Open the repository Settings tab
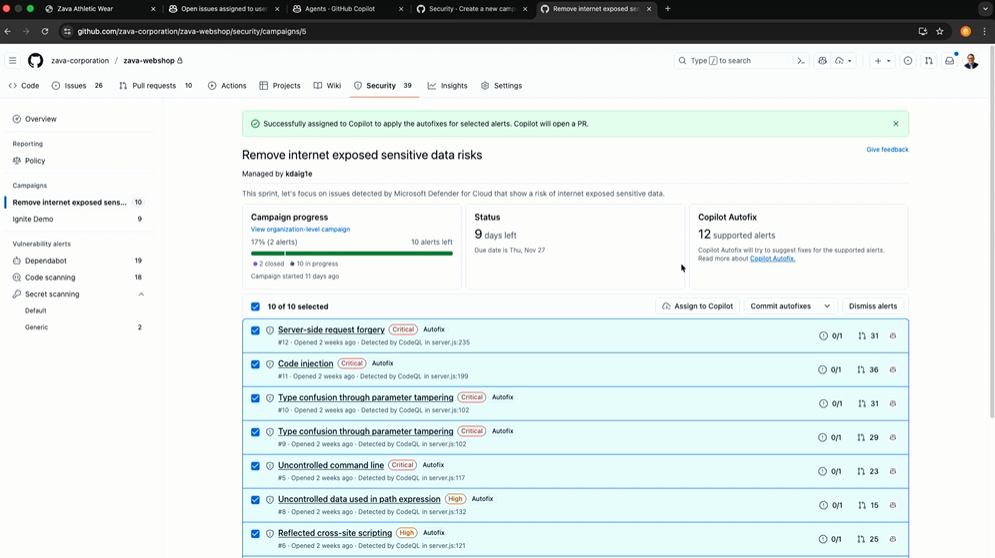Viewport: 995px width, 558px height. (501, 86)
